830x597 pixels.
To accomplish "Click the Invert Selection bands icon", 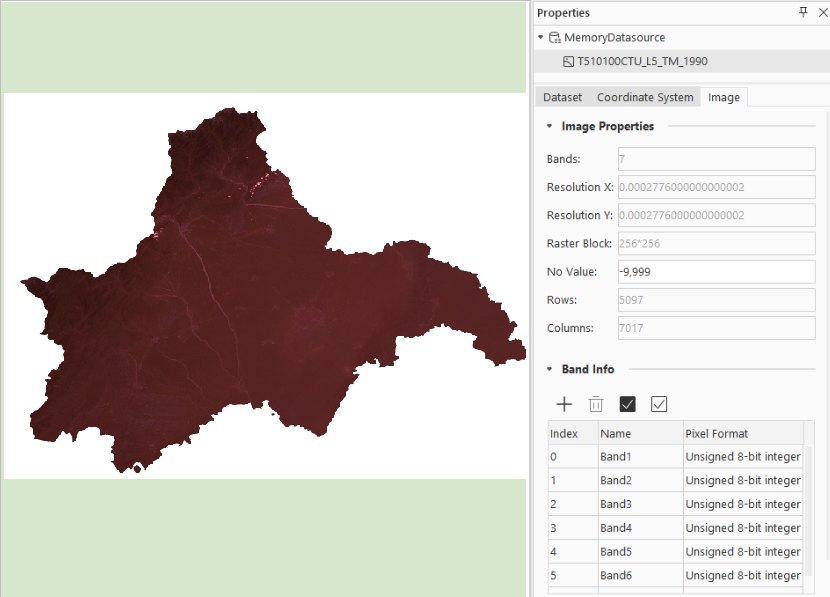I will pos(659,404).
